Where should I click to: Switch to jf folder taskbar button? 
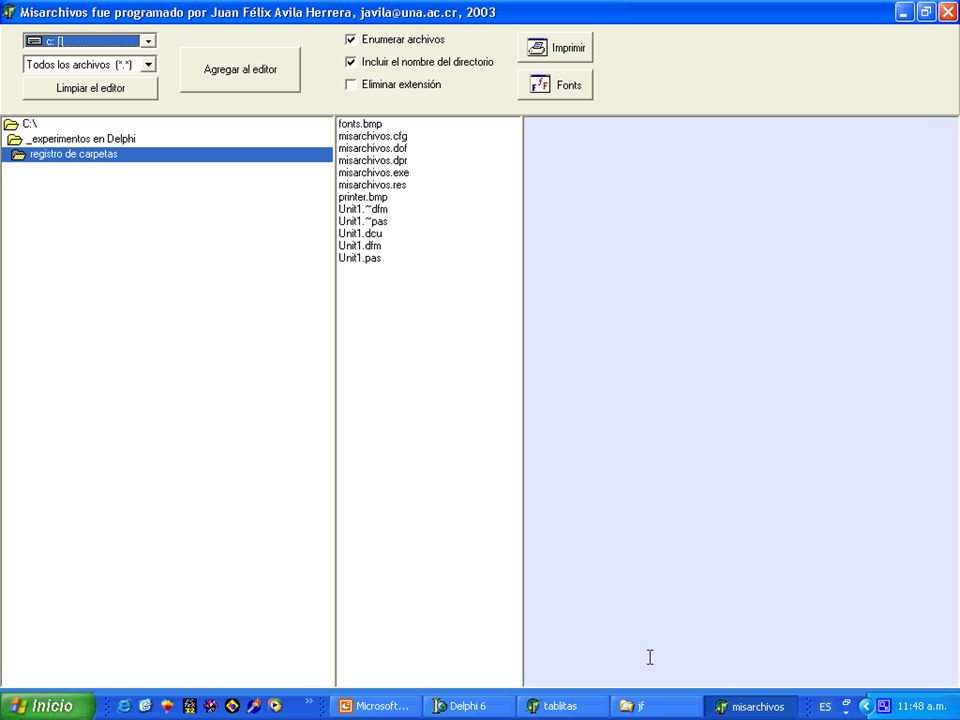[x=656, y=707]
